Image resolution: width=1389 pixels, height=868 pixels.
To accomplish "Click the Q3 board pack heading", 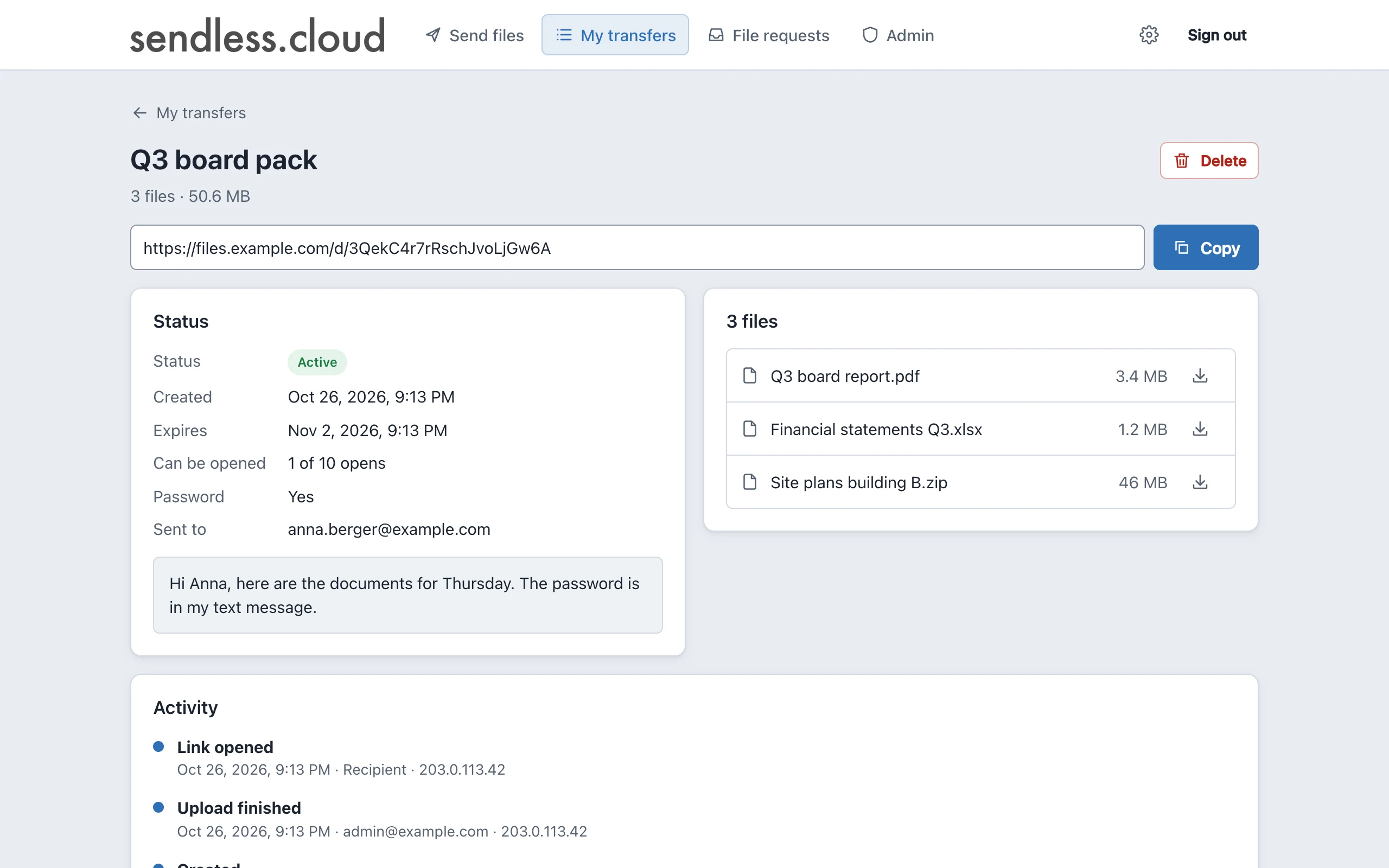I will point(224,159).
